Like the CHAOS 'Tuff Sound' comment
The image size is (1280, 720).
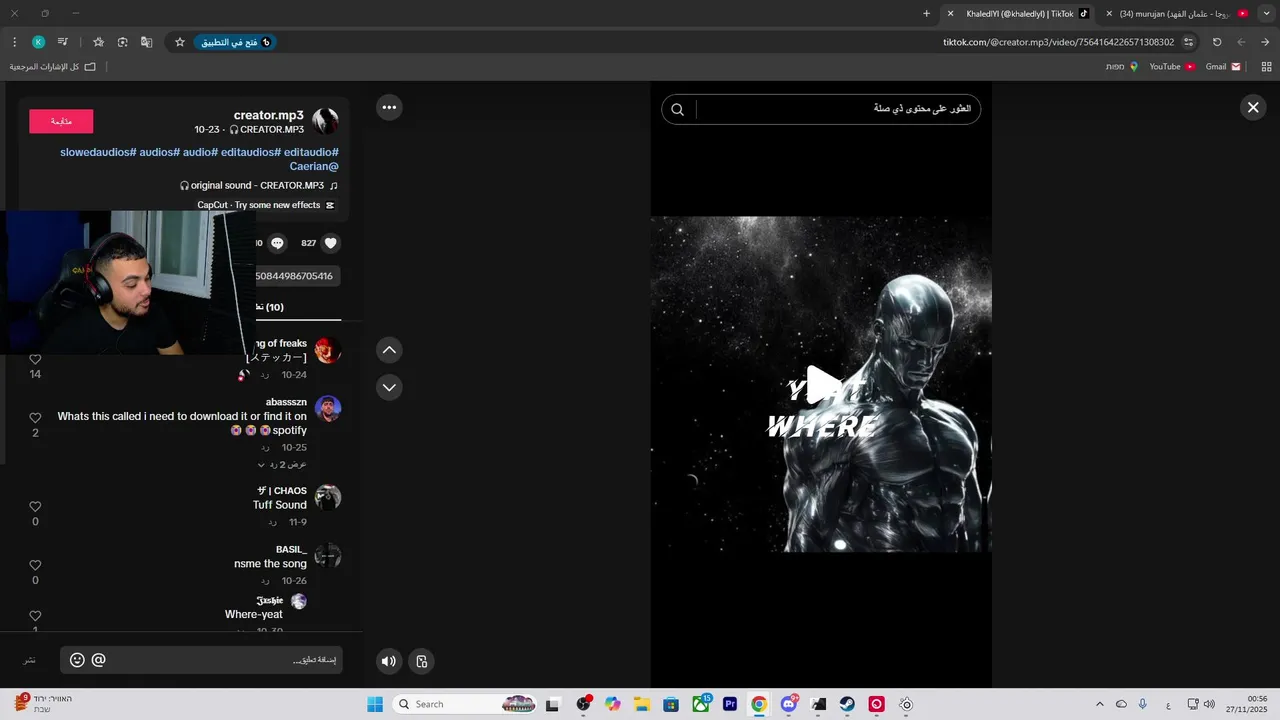[x=35, y=507]
